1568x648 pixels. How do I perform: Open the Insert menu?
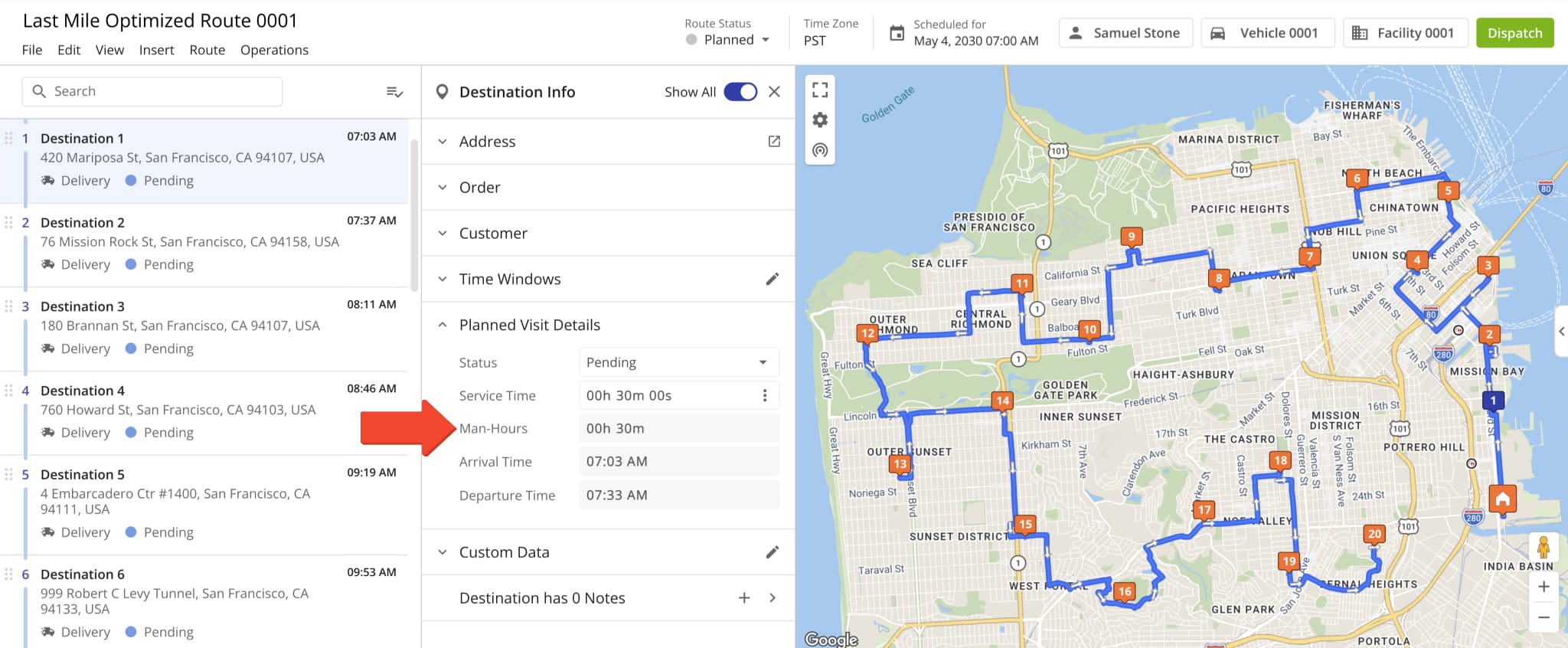pyautogui.click(x=156, y=50)
